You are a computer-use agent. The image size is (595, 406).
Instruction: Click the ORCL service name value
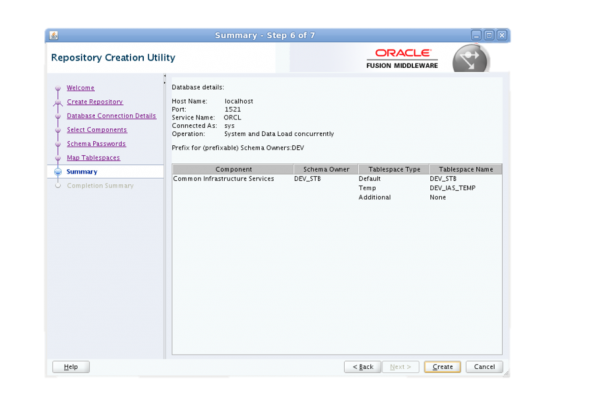tap(232, 118)
